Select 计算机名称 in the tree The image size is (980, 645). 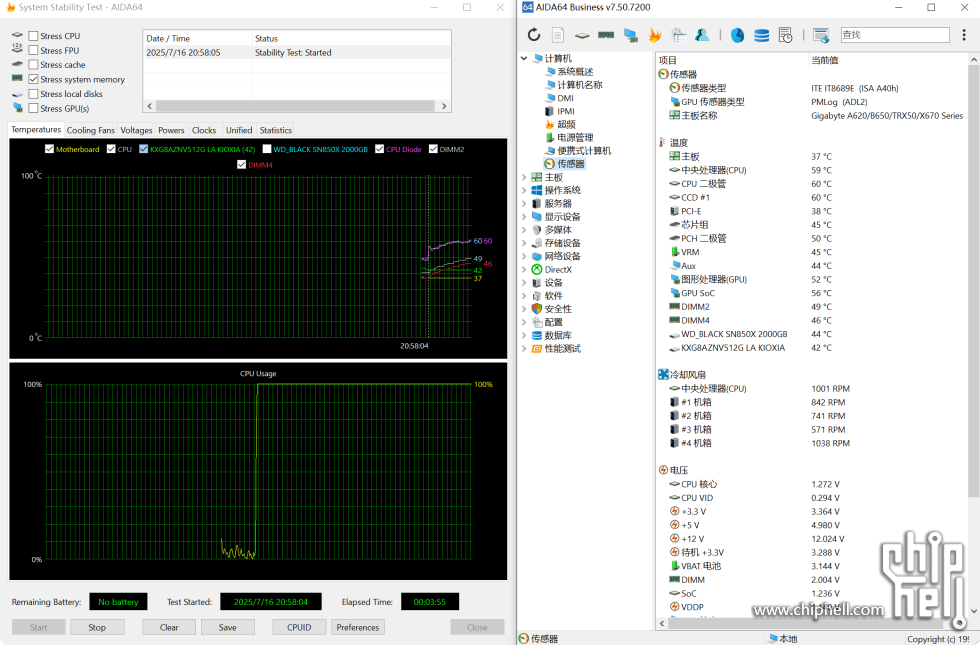(x=580, y=84)
